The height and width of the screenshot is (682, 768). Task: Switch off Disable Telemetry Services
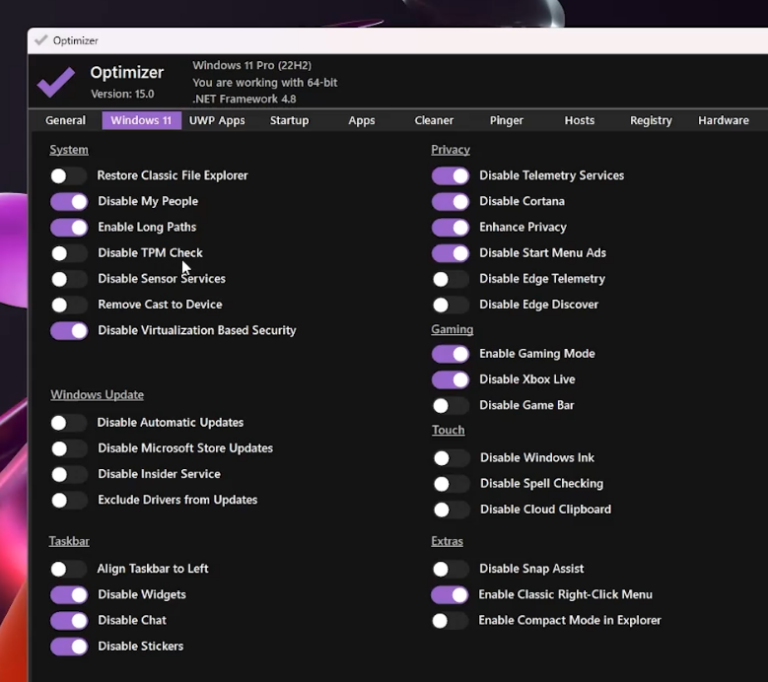tap(450, 176)
